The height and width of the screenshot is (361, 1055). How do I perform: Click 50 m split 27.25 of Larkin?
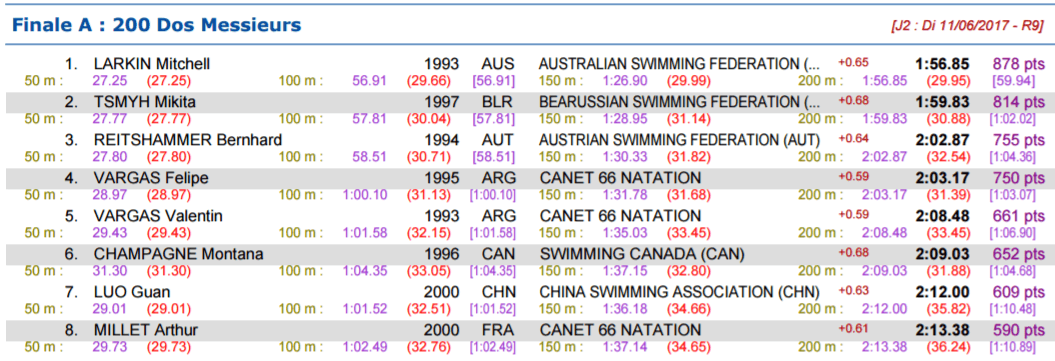coord(109,81)
